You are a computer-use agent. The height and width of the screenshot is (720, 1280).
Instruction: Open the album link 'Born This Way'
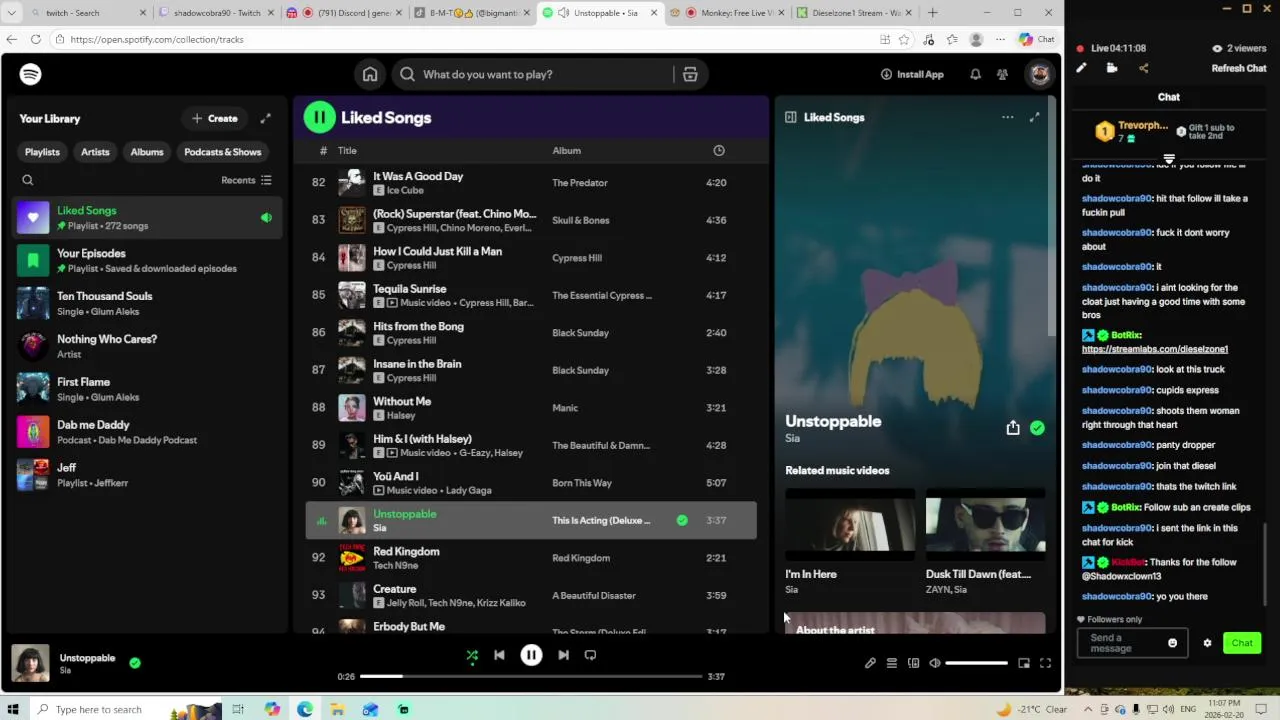pos(582,483)
